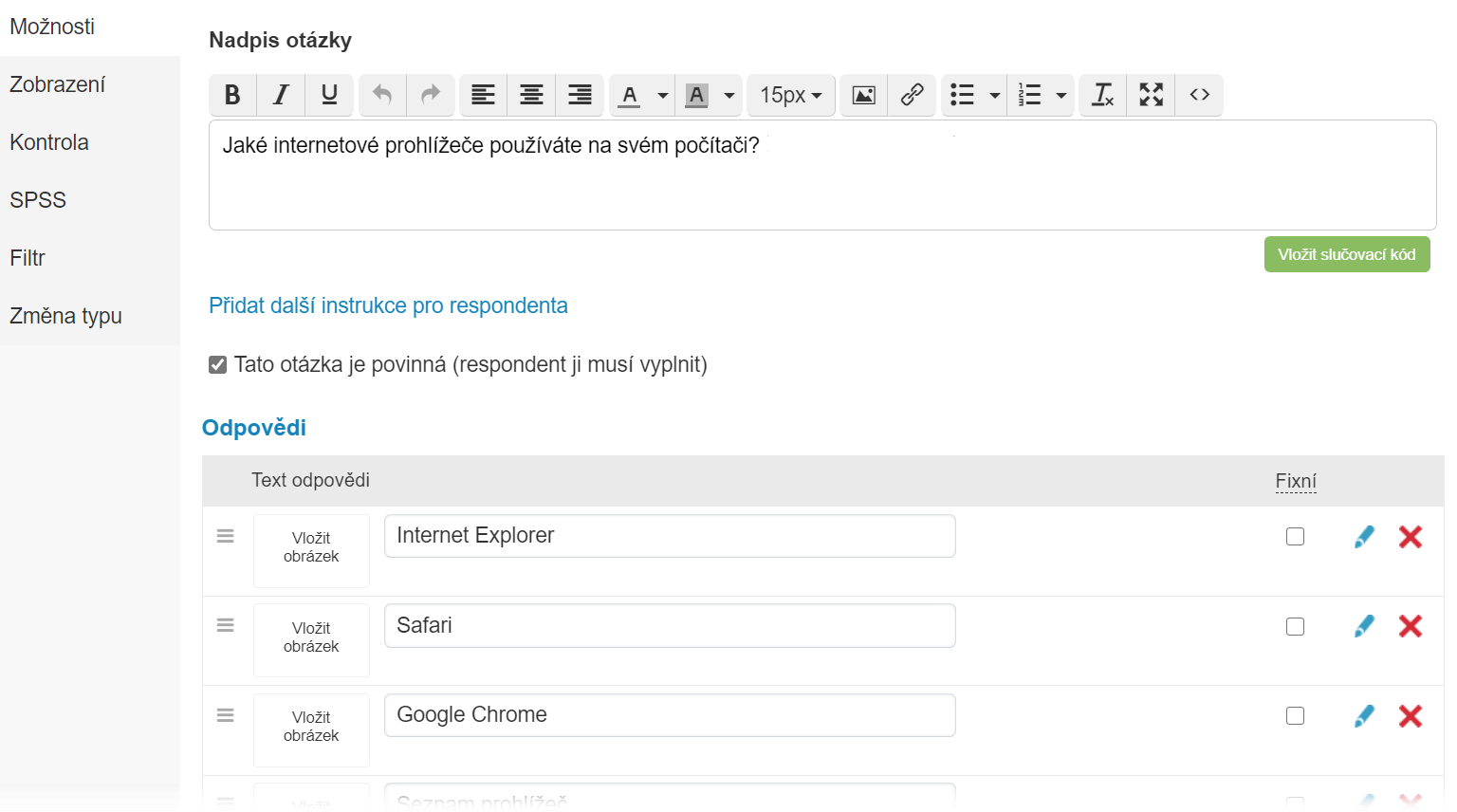Apply italic formatting to the question title
The height and width of the screenshot is (812, 1457).
point(281,95)
